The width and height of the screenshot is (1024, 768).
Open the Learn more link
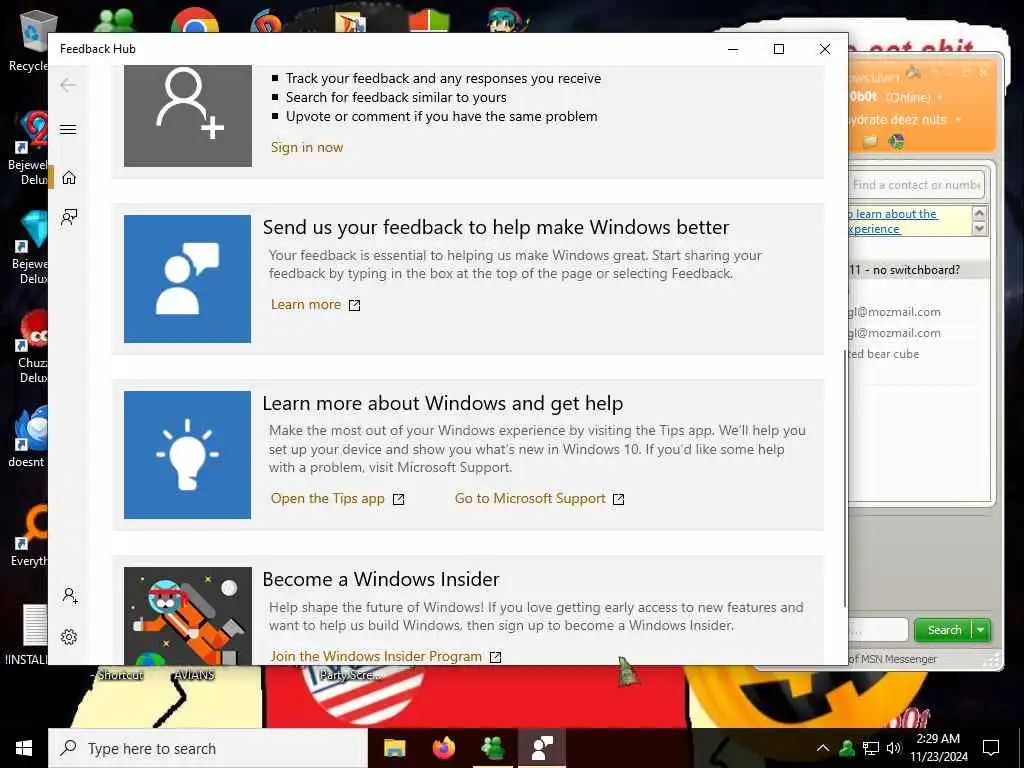(315, 305)
